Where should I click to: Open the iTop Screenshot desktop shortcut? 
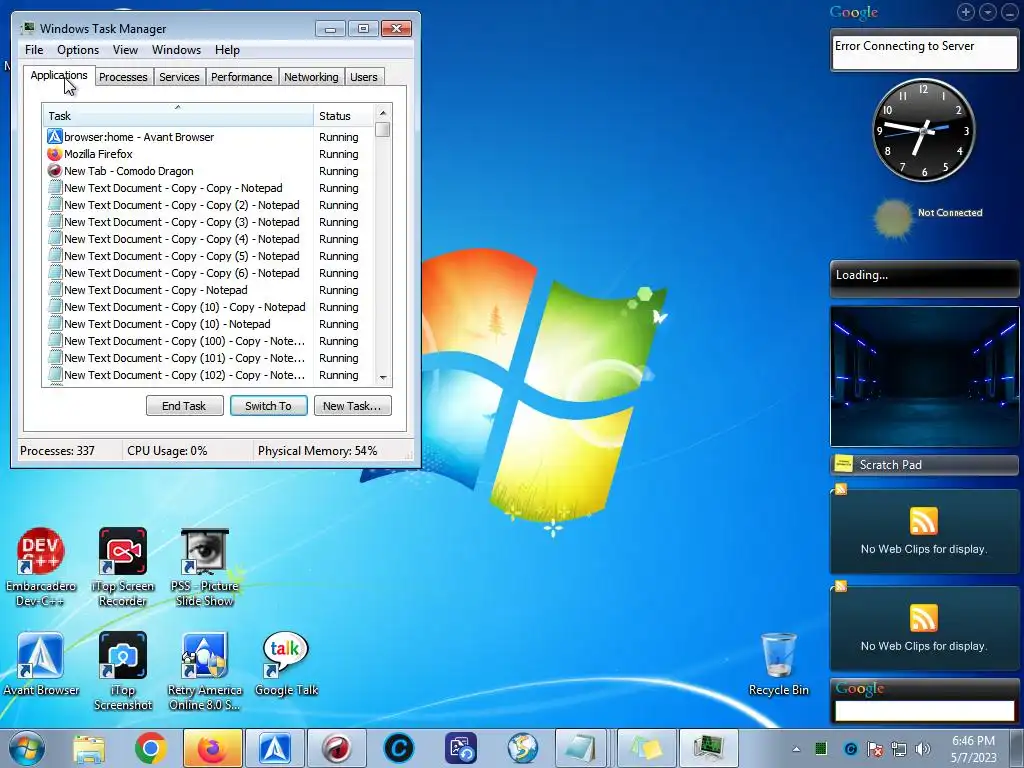click(123, 671)
